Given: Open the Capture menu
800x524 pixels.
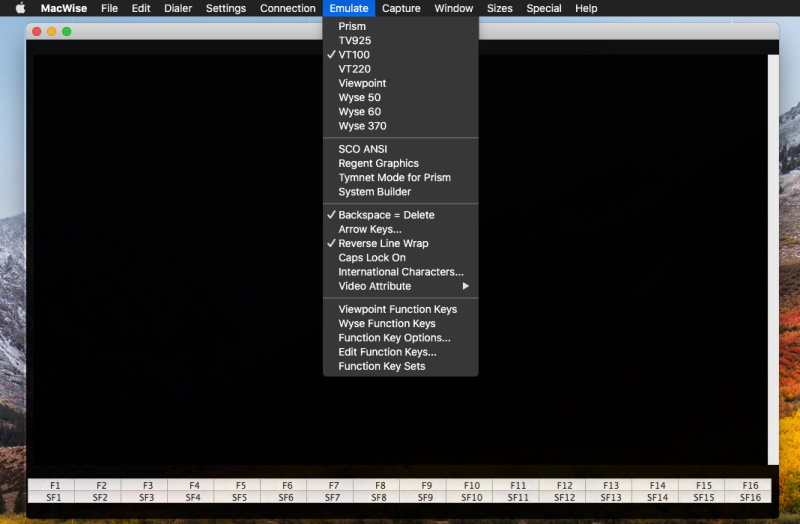Looking at the screenshot, I should click(401, 8).
